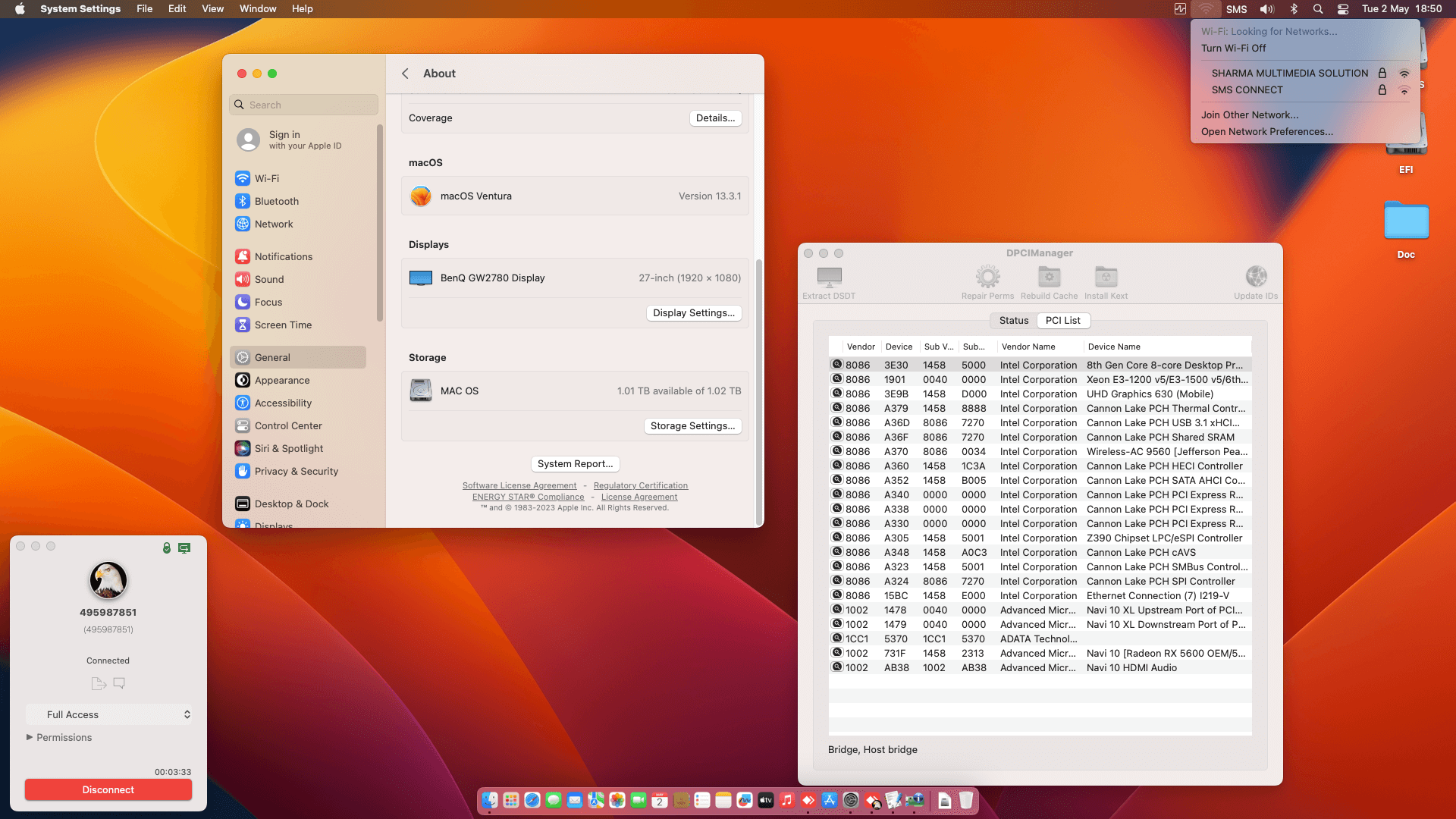This screenshot has width=1456, height=819.
Task: Select SMS CONNECT Wi-Fi network
Action: point(1305,89)
